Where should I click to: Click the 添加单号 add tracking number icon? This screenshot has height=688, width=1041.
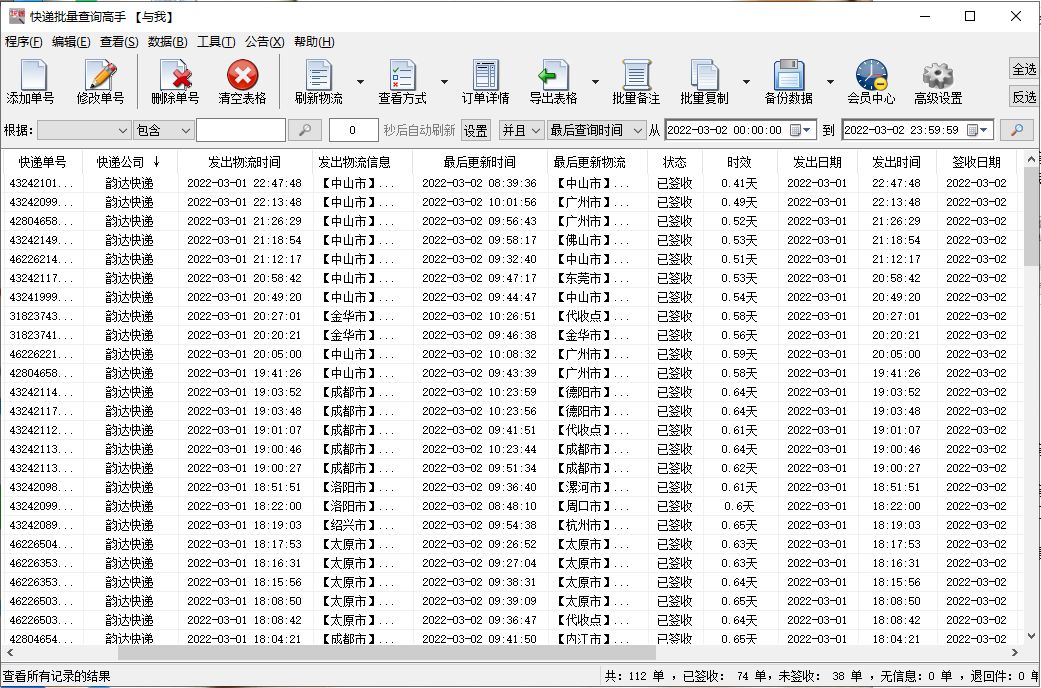click(31, 82)
